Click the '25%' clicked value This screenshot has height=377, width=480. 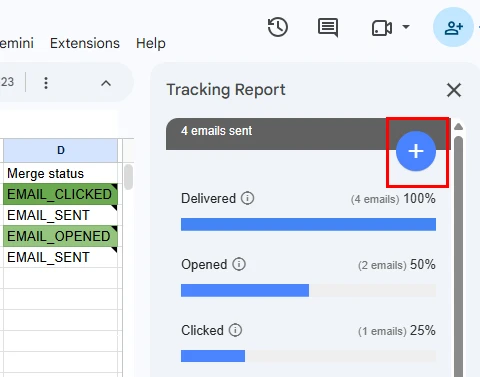point(423,330)
